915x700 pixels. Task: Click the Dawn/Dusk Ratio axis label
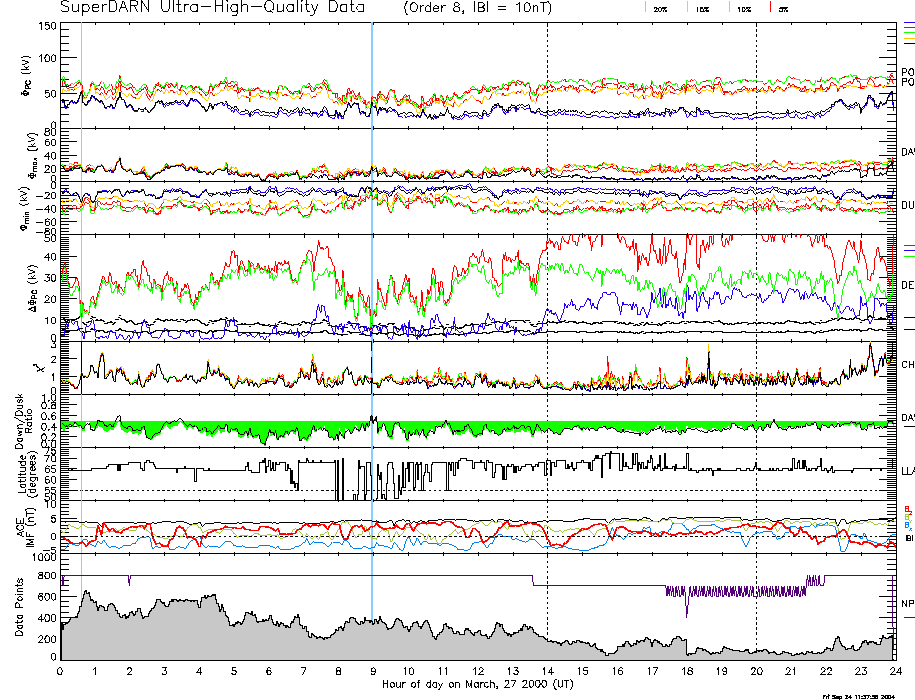pos(28,420)
